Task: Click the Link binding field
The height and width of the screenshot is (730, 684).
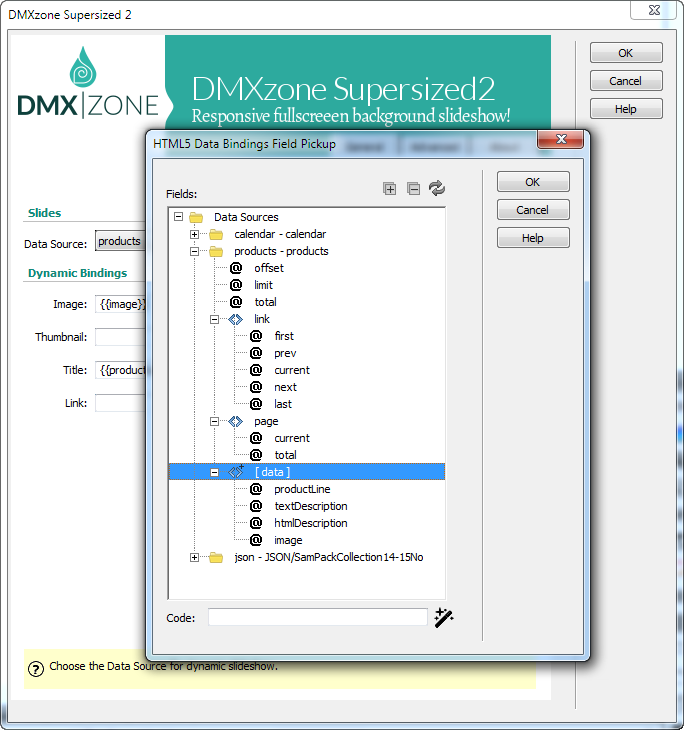Action: click(121, 403)
